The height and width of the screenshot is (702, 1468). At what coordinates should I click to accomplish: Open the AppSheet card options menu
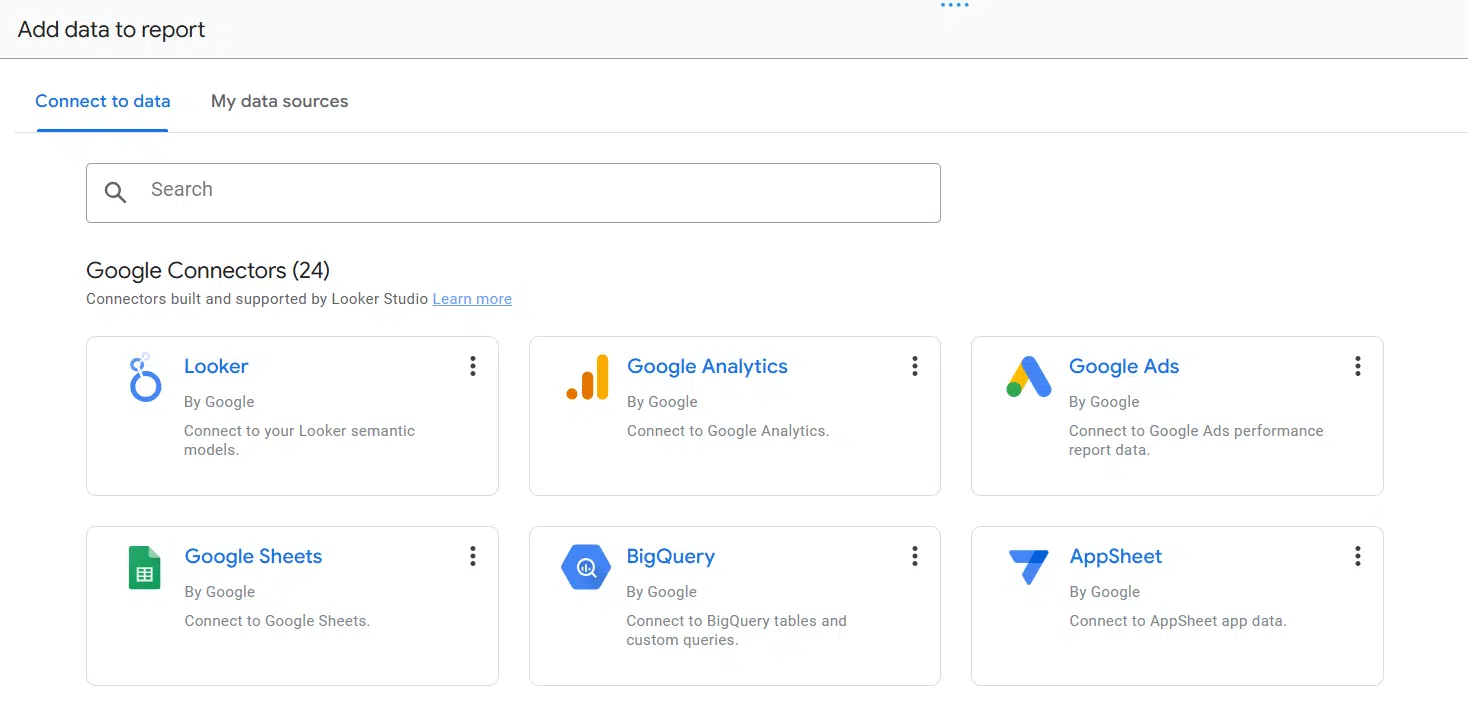click(x=1357, y=555)
